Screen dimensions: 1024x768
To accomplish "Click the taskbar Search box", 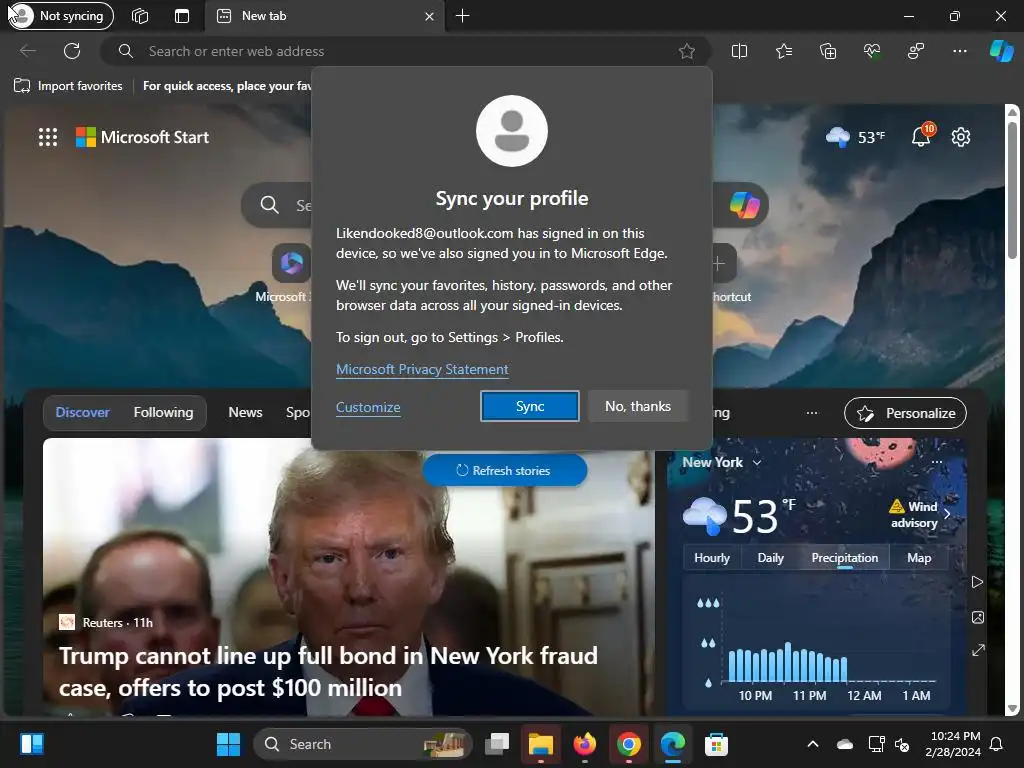I will [362, 744].
